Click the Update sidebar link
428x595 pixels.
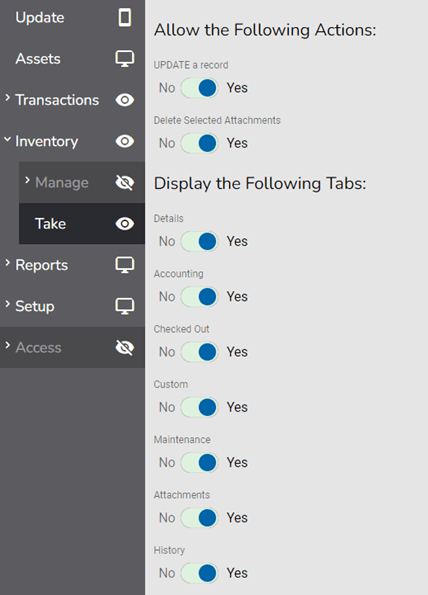point(40,17)
